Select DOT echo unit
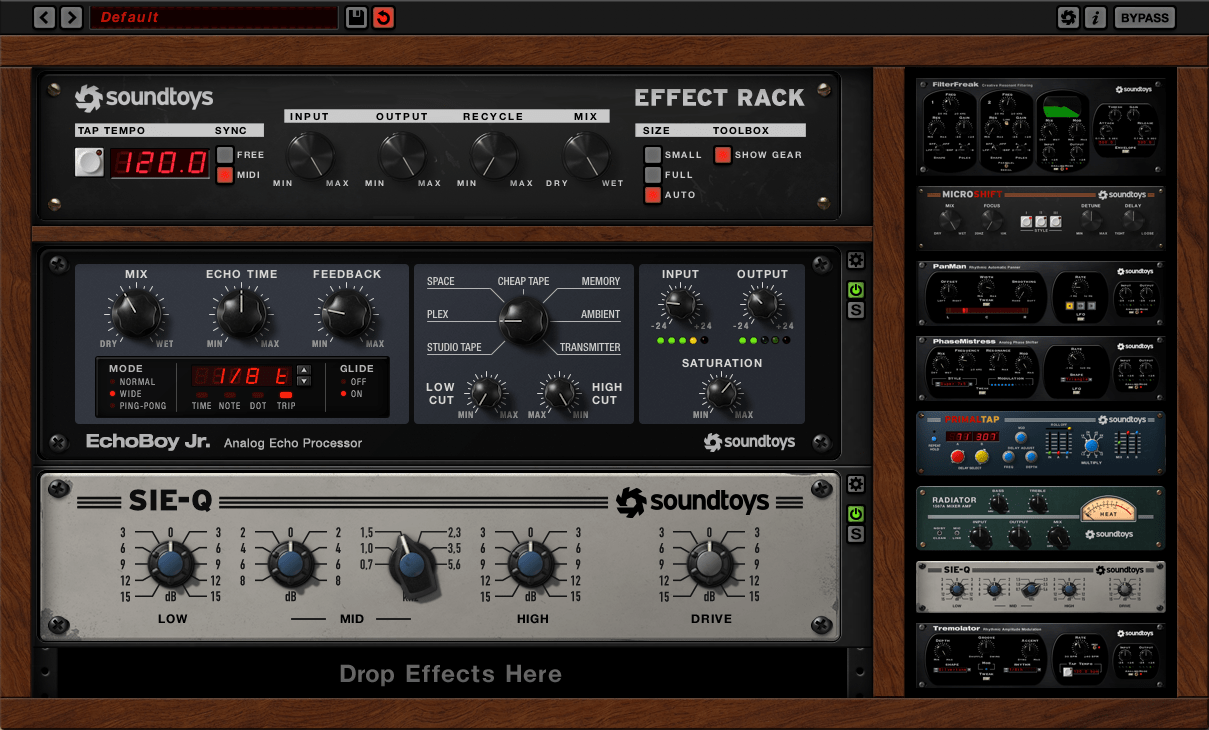This screenshot has height=730, width=1209. tap(258, 401)
